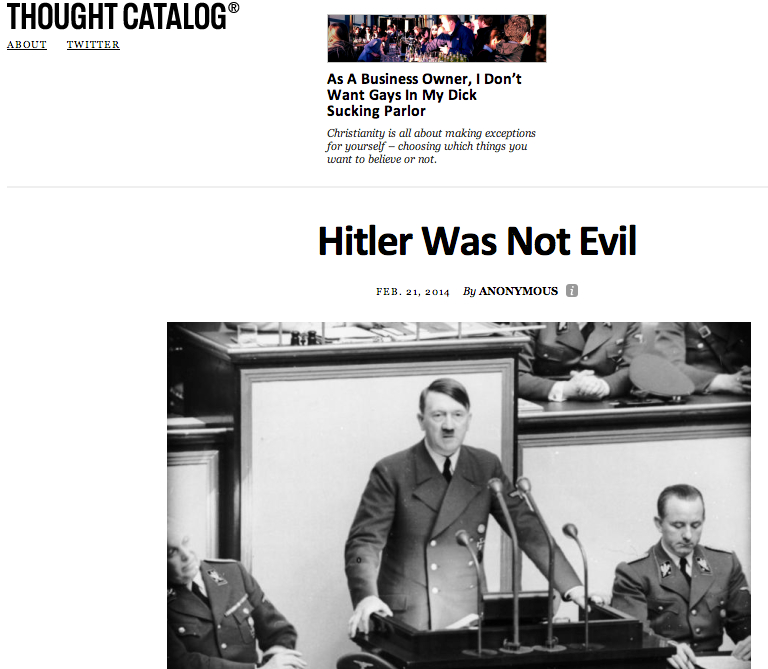Open the Thought Catalog logo homepage link
The image size is (768, 669).
117,16
